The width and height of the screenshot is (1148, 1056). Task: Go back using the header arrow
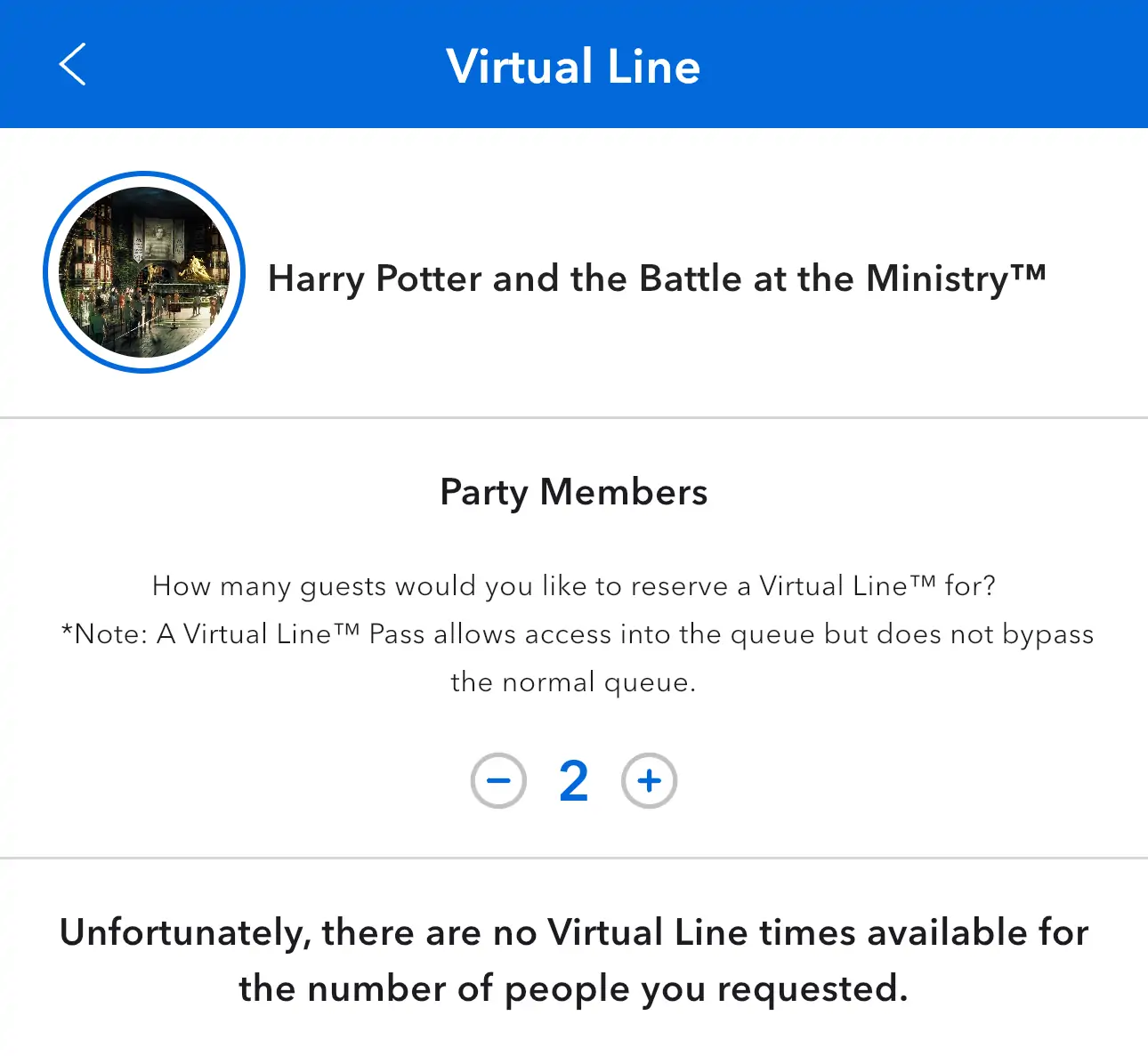72,64
